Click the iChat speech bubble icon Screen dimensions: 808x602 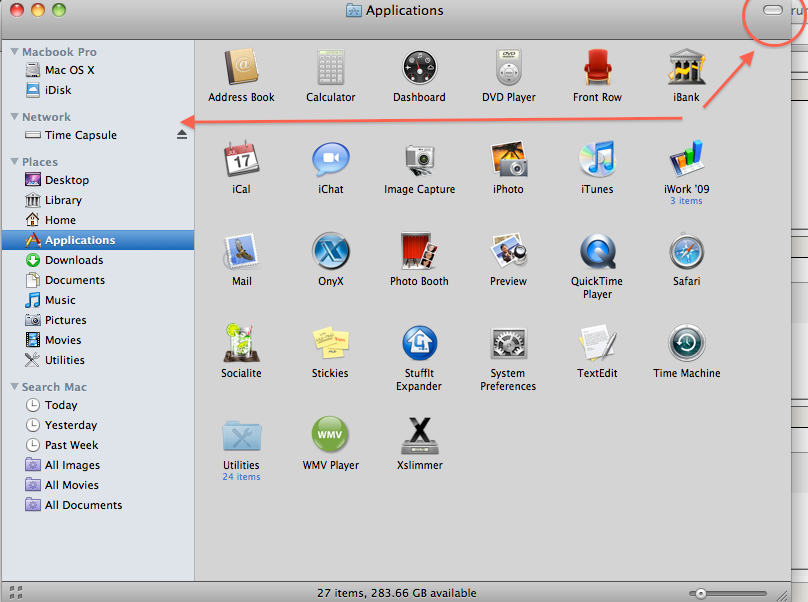tap(330, 160)
